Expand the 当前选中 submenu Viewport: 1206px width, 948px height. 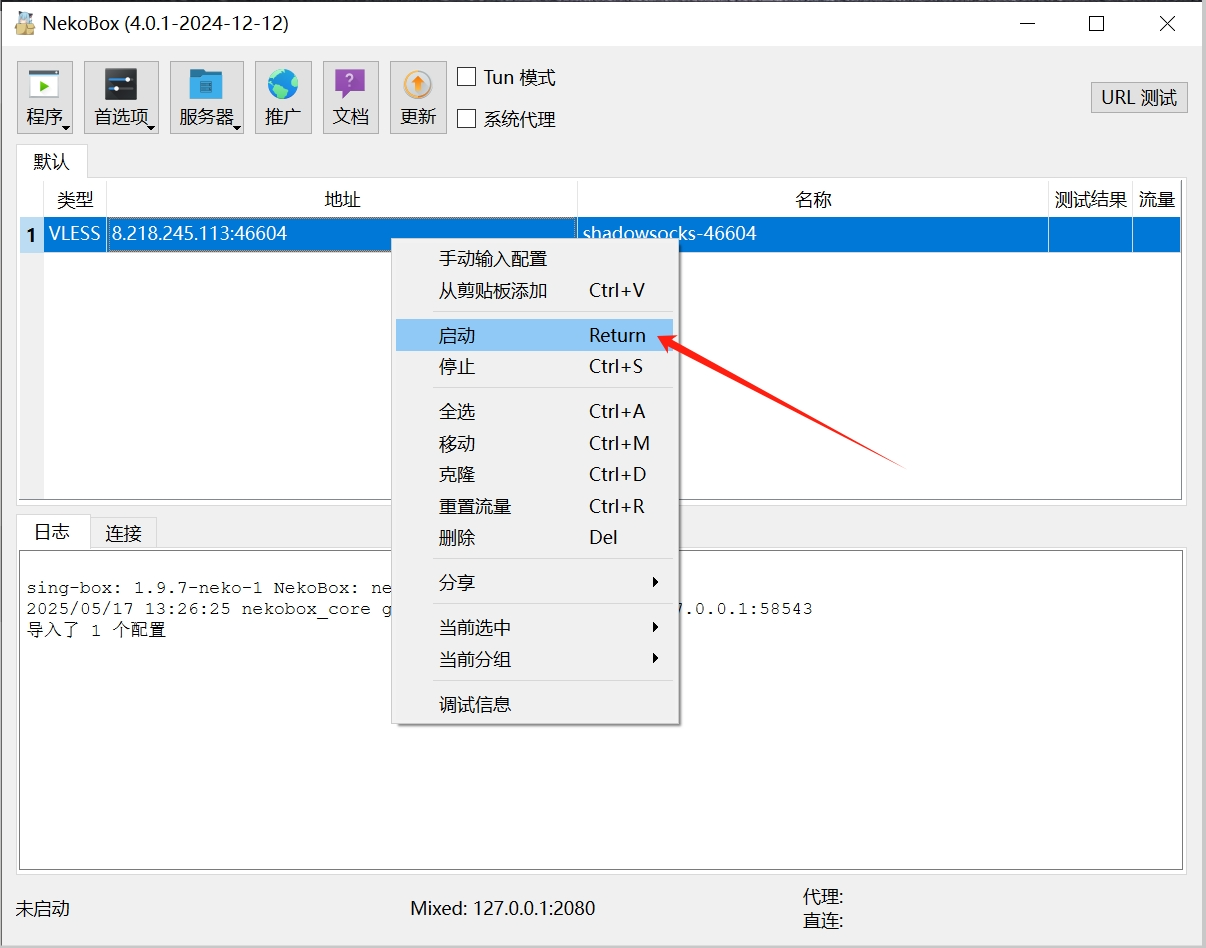point(535,628)
